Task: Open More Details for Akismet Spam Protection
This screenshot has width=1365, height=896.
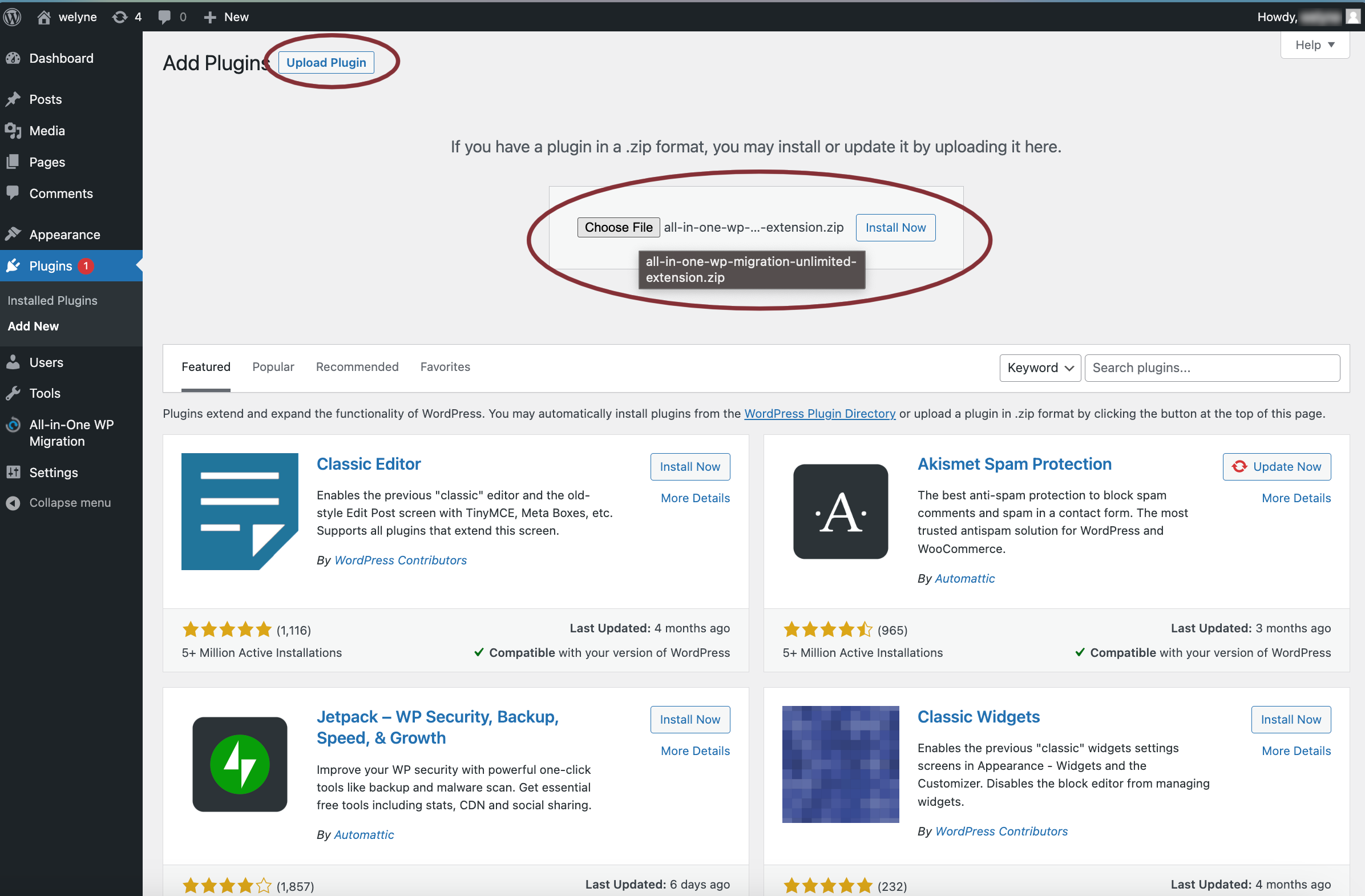Action: [1296, 498]
